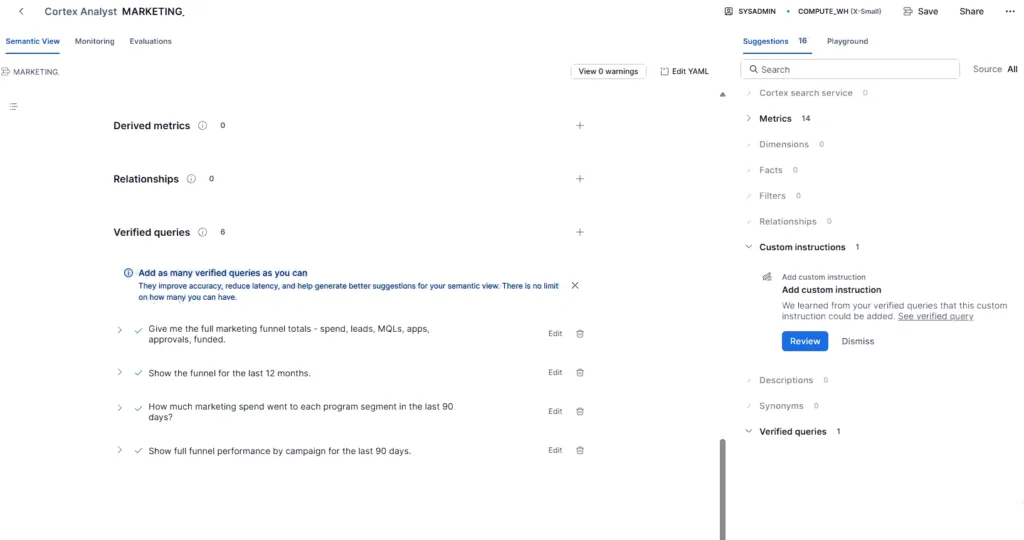
Task: Click the add custom instruction icon
Action: pos(767,277)
